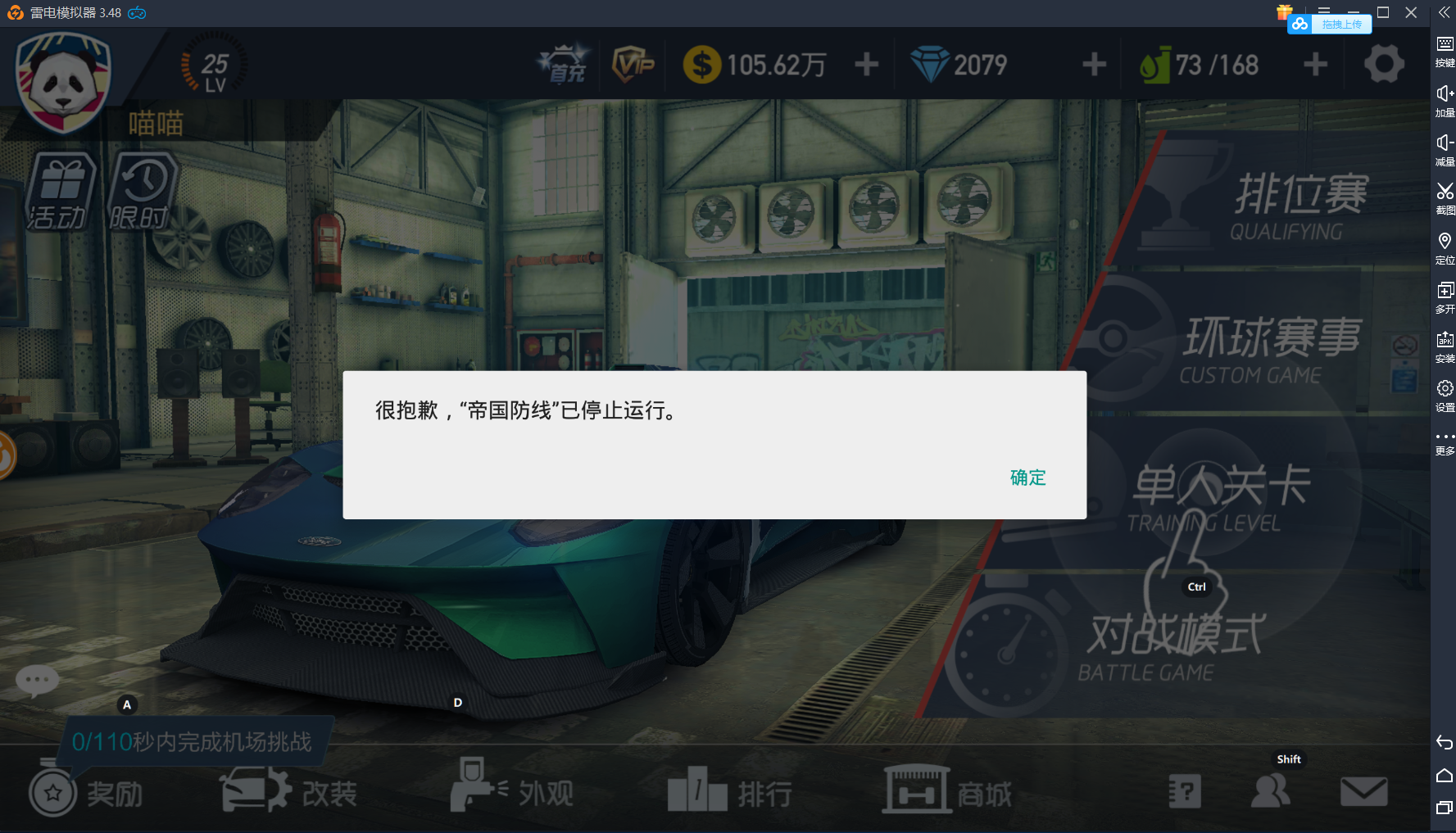Image resolution: width=1456 pixels, height=833 pixels.
Task: Open the friends icon in bottom bar
Action: (x=1271, y=790)
